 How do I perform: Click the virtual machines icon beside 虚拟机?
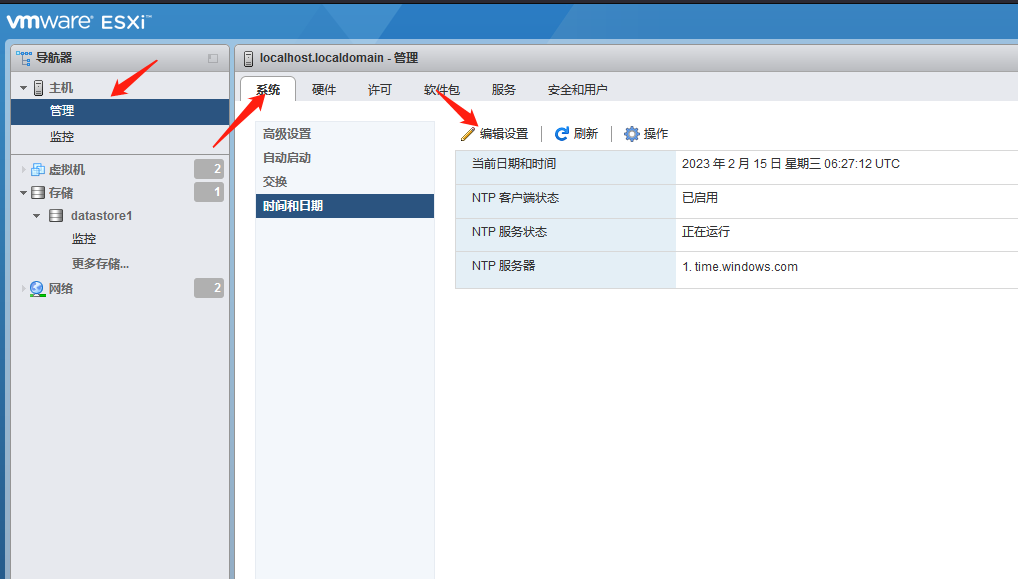(x=38, y=169)
